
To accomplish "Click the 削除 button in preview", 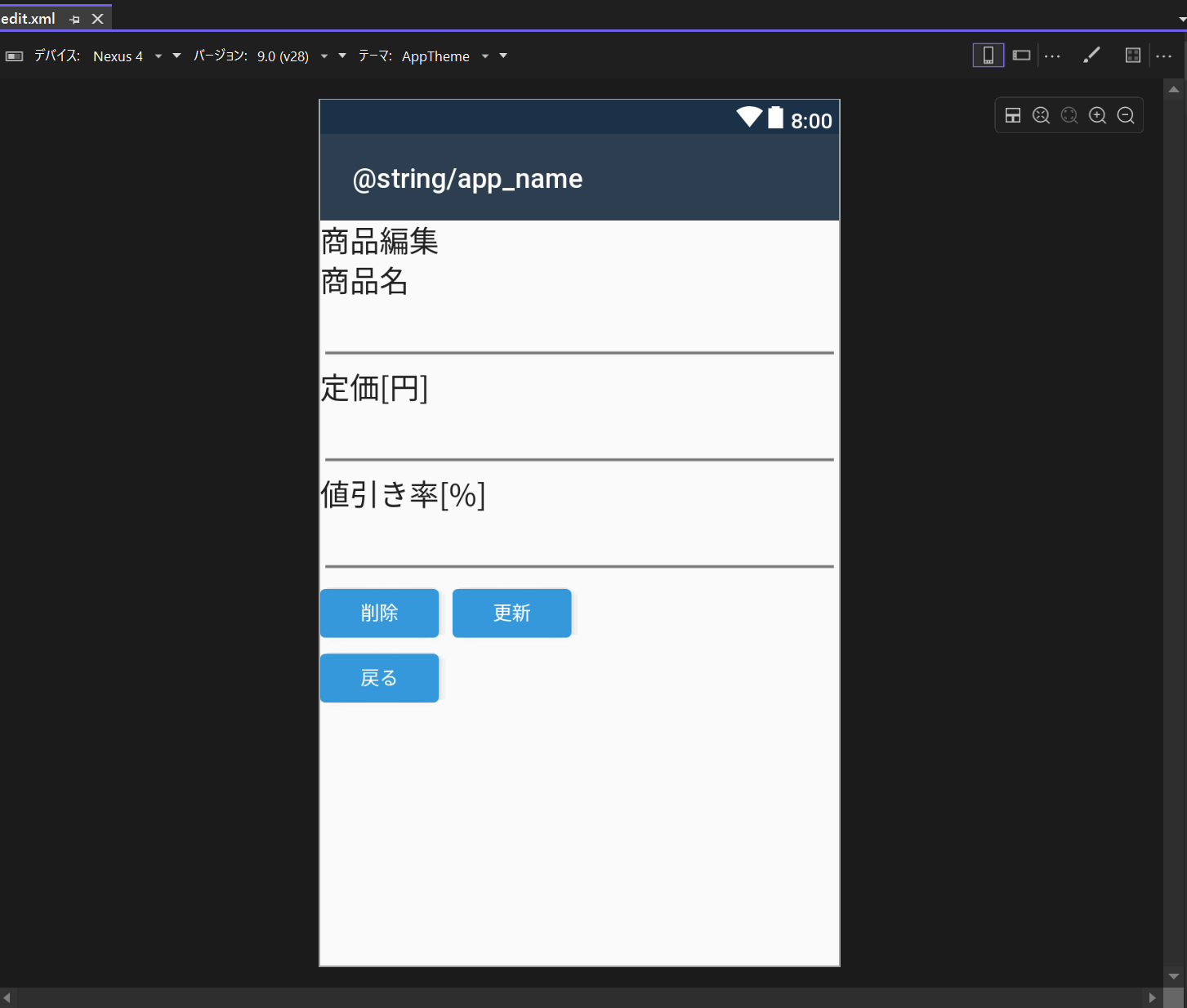I will point(379,613).
